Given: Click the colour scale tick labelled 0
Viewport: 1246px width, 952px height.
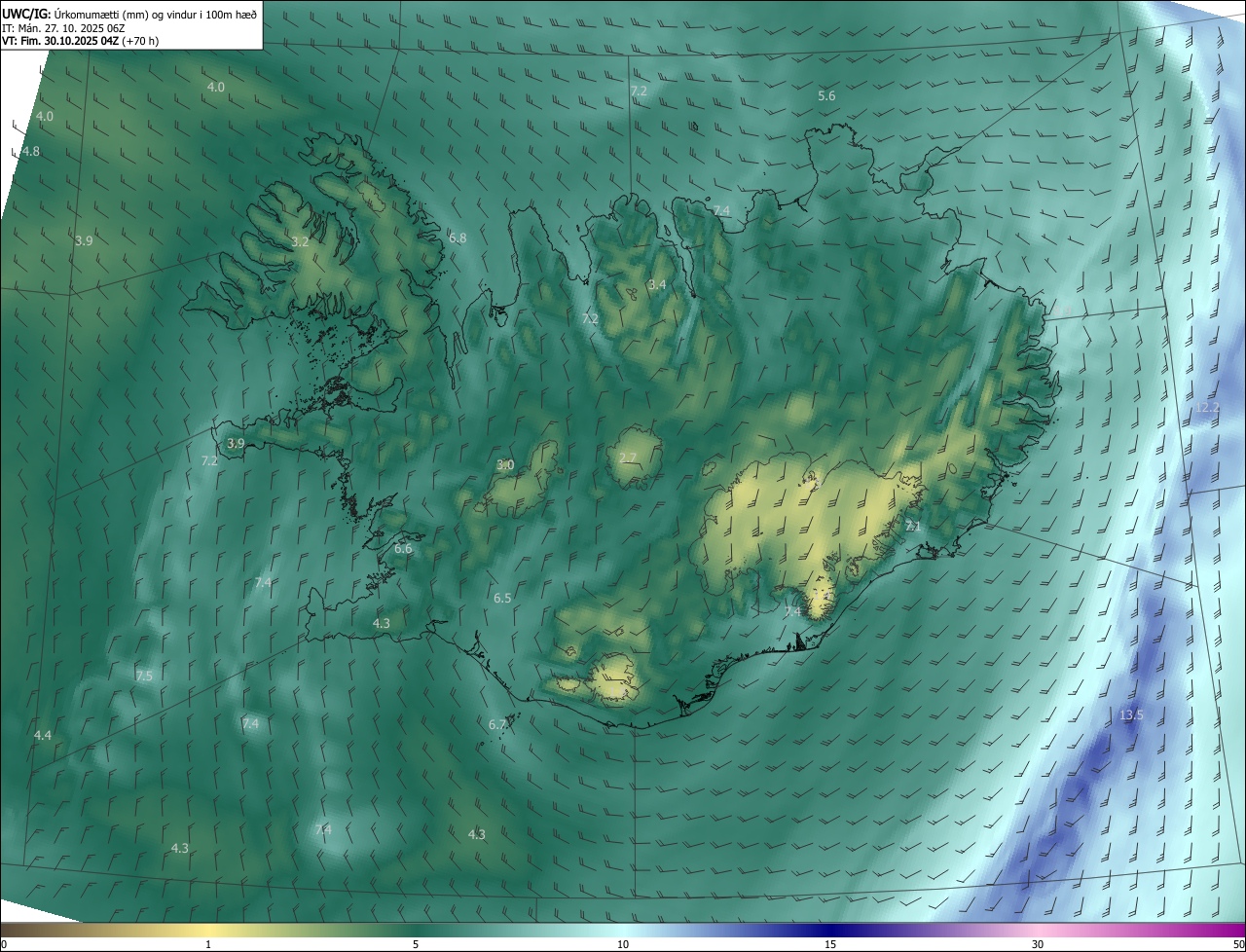Looking at the screenshot, I should point(4,945).
